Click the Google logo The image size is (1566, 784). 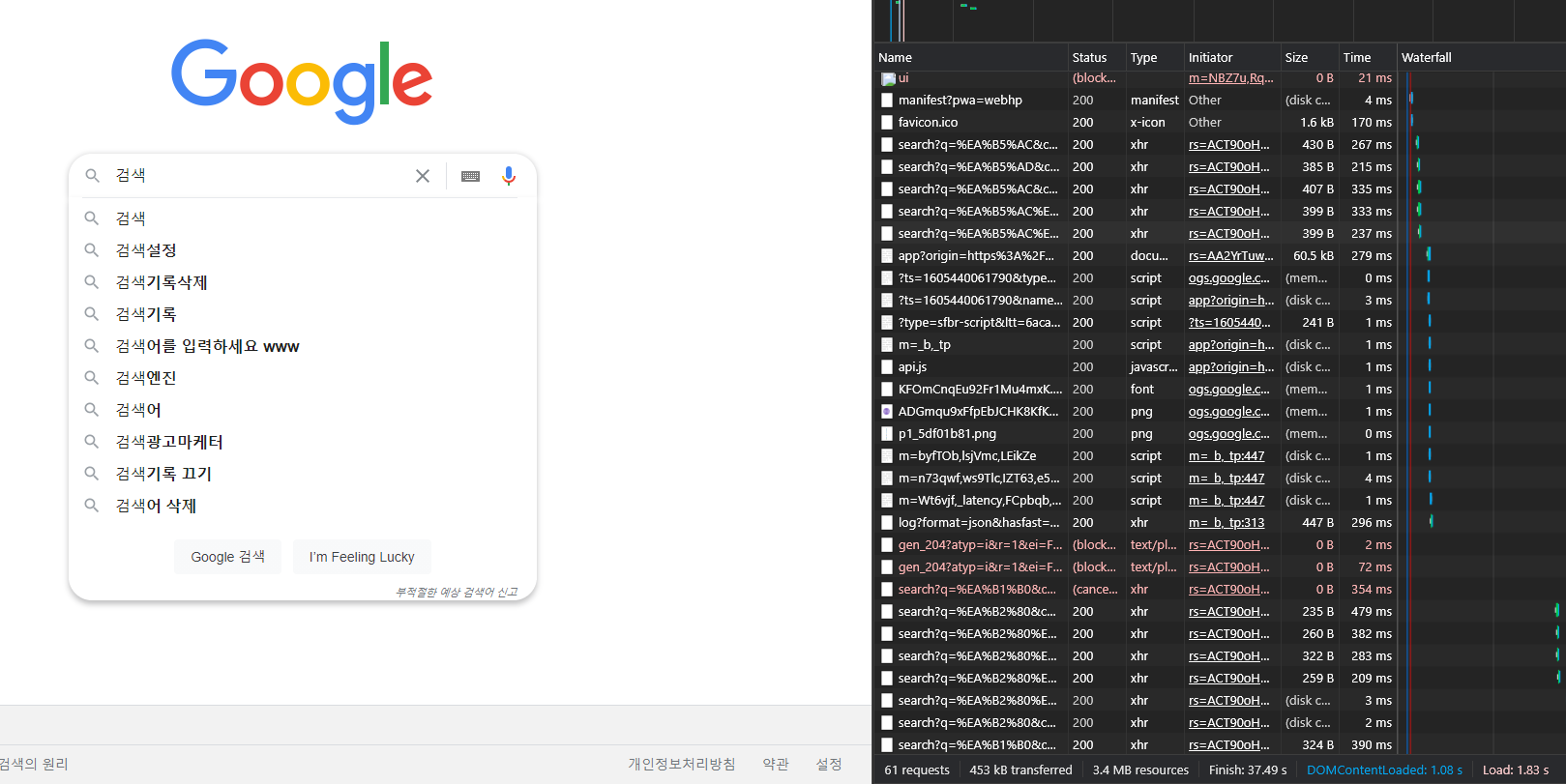coord(302,81)
